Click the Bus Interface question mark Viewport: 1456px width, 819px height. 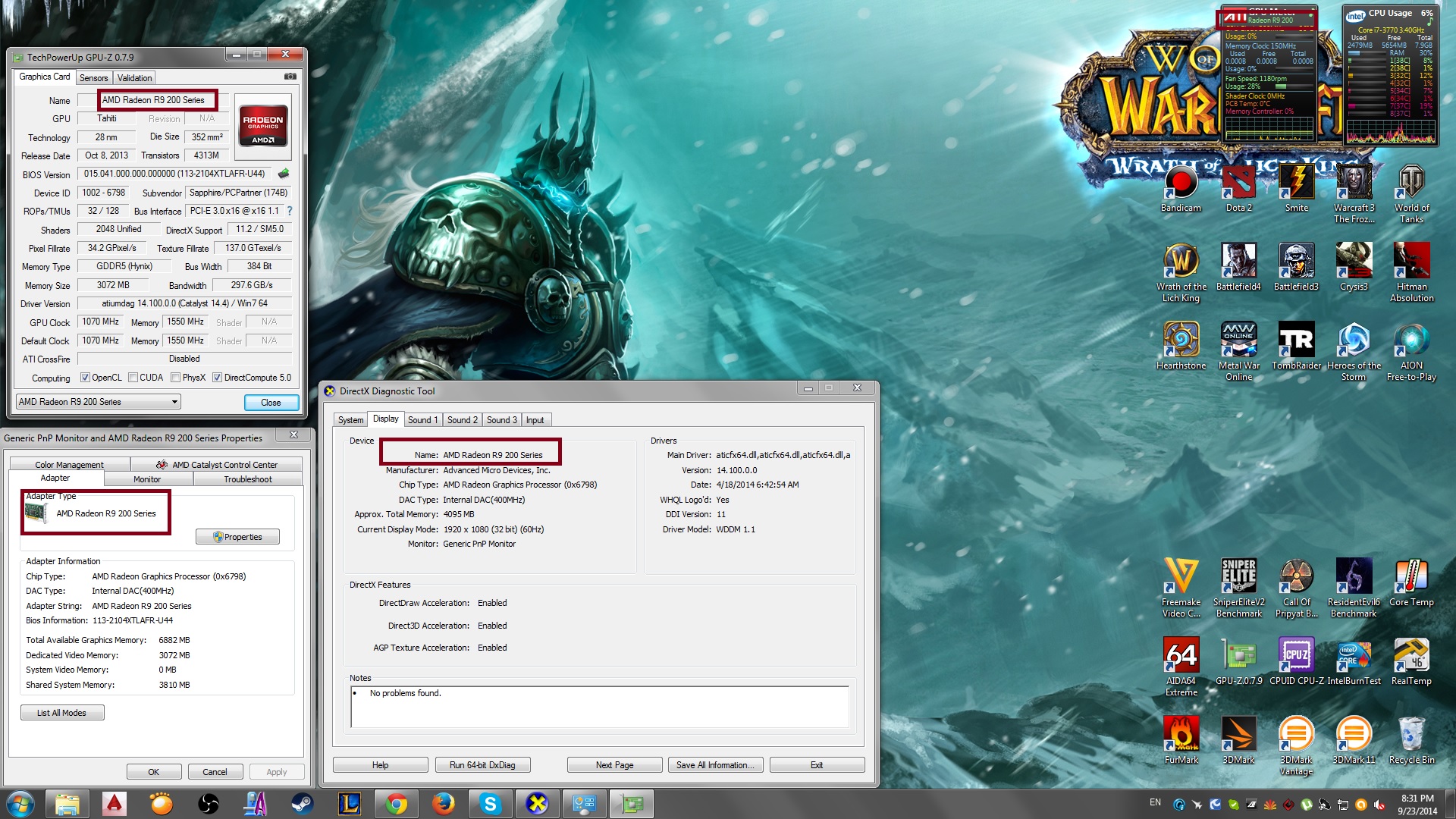290,211
